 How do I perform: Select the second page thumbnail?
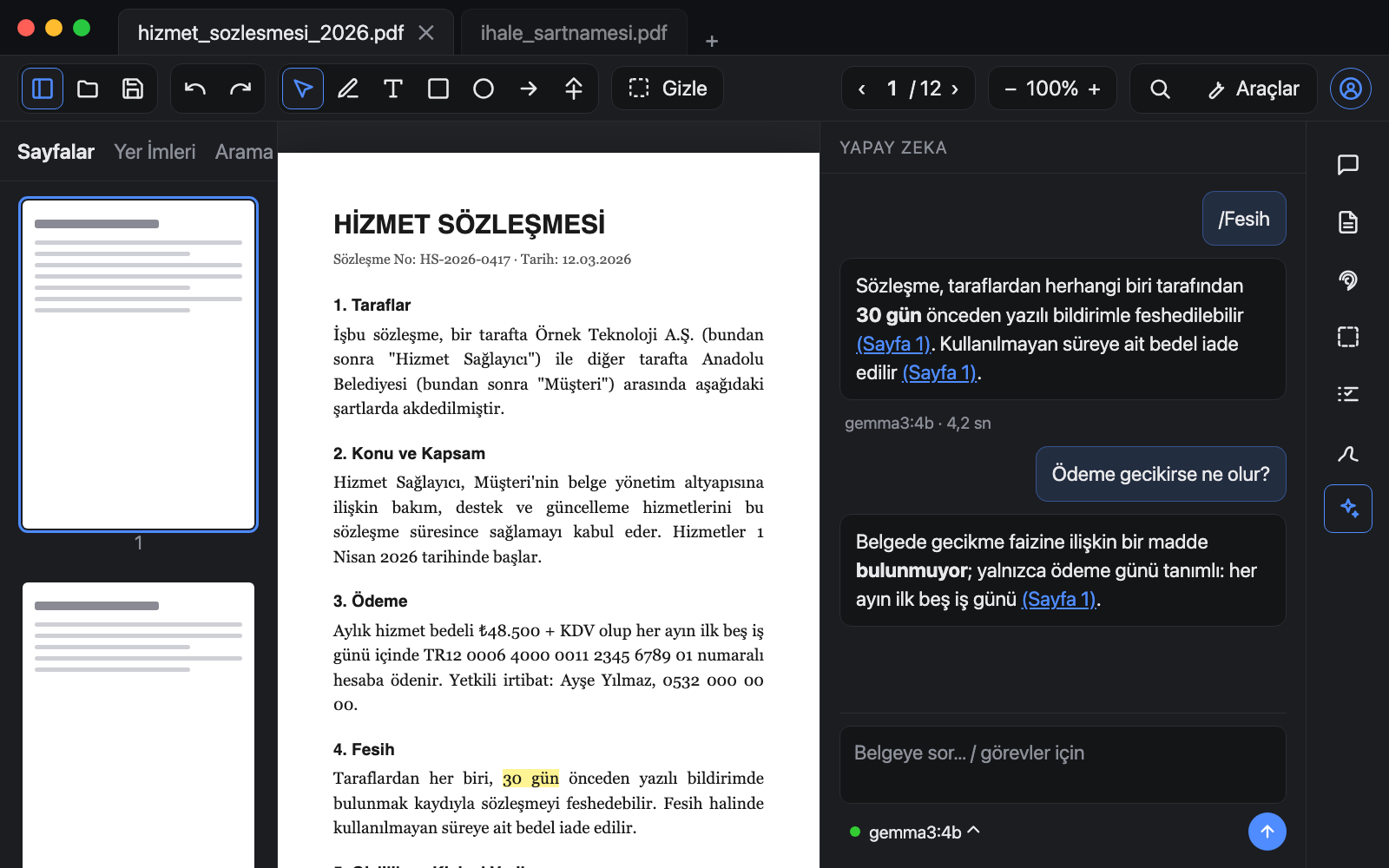(x=139, y=725)
